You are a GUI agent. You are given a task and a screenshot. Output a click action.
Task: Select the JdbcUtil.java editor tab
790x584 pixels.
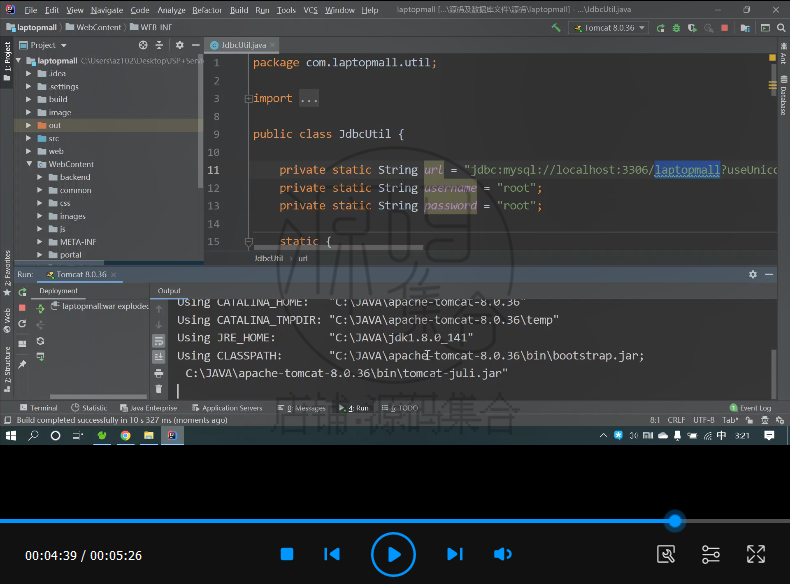tap(242, 45)
